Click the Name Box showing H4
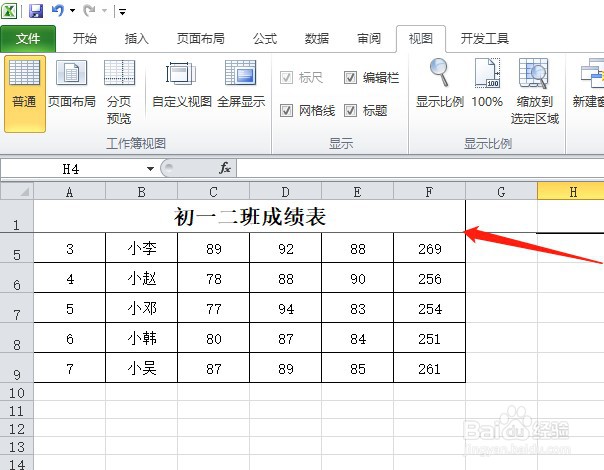The height and width of the screenshot is (470, 604). pyautogui.click(x=71, y=169)
